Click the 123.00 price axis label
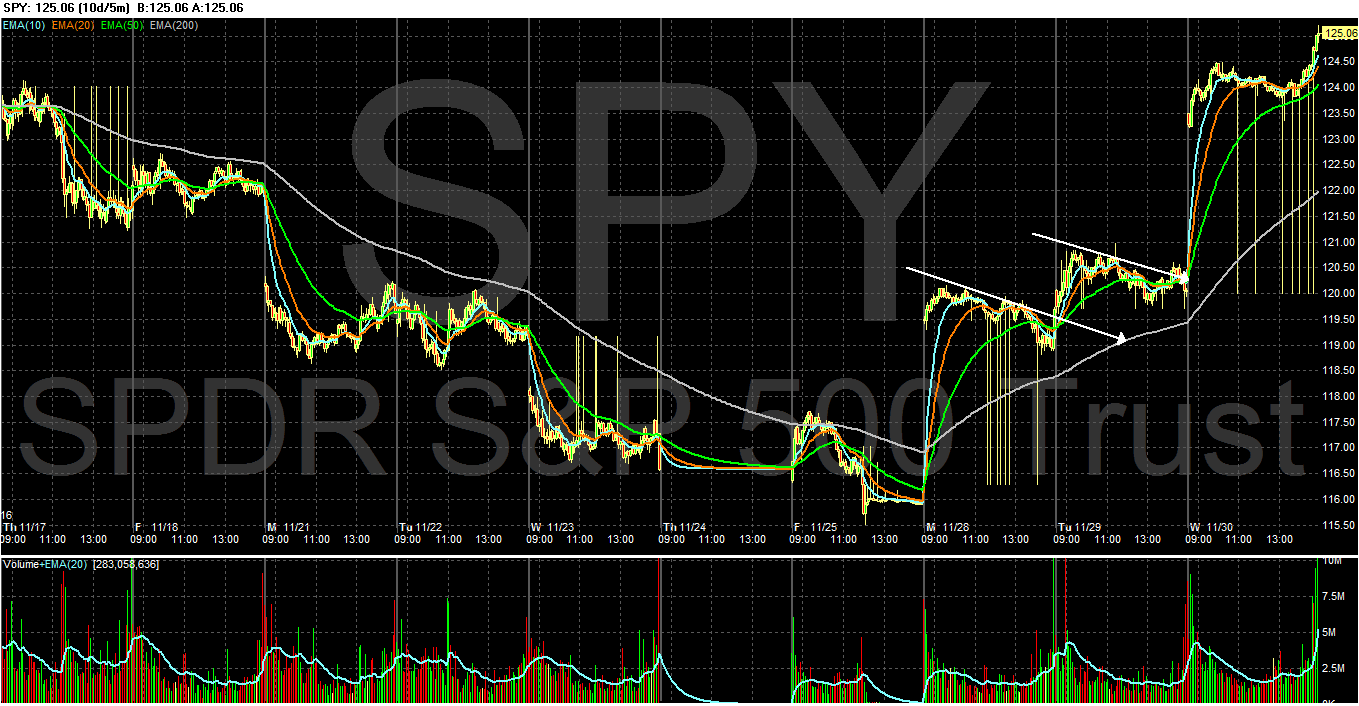 [1340, 138]
